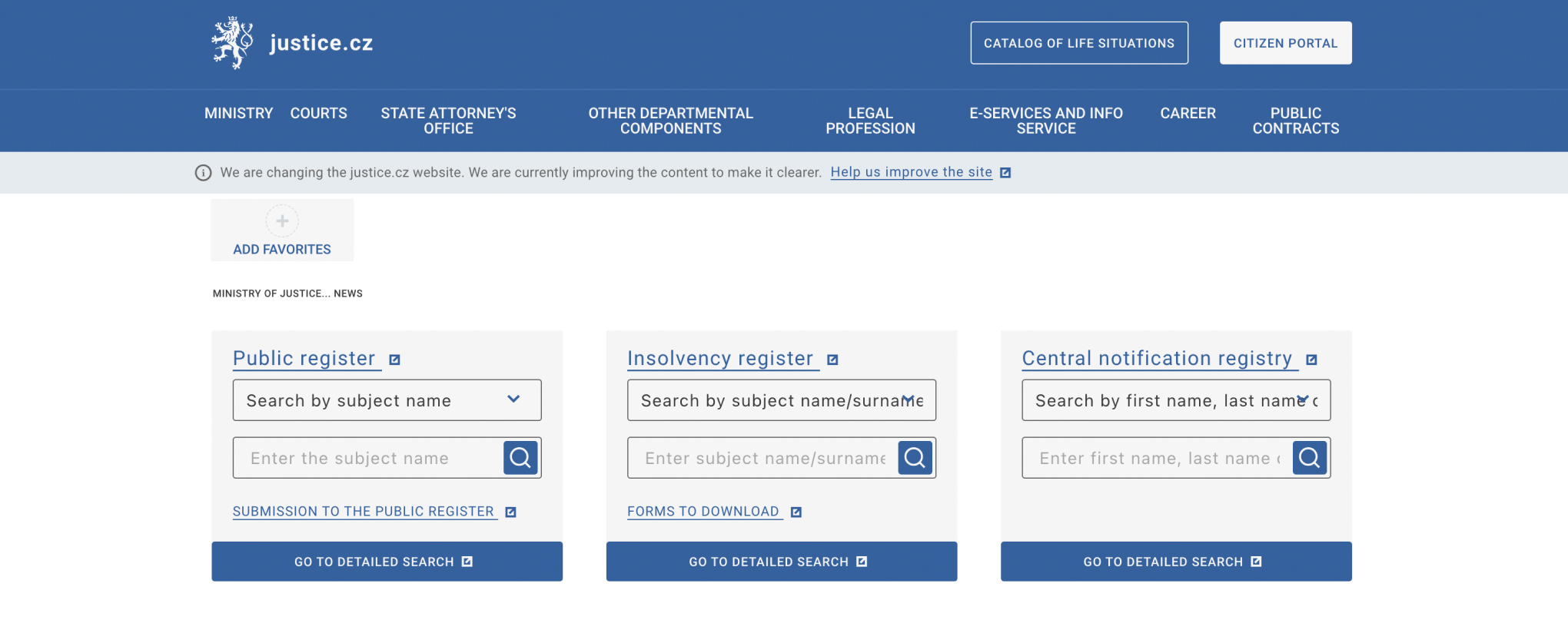Open the Legal Profession menu
Image resolution: width=1568 pixels, height=620 pixels.
click(x=871, y=121)
